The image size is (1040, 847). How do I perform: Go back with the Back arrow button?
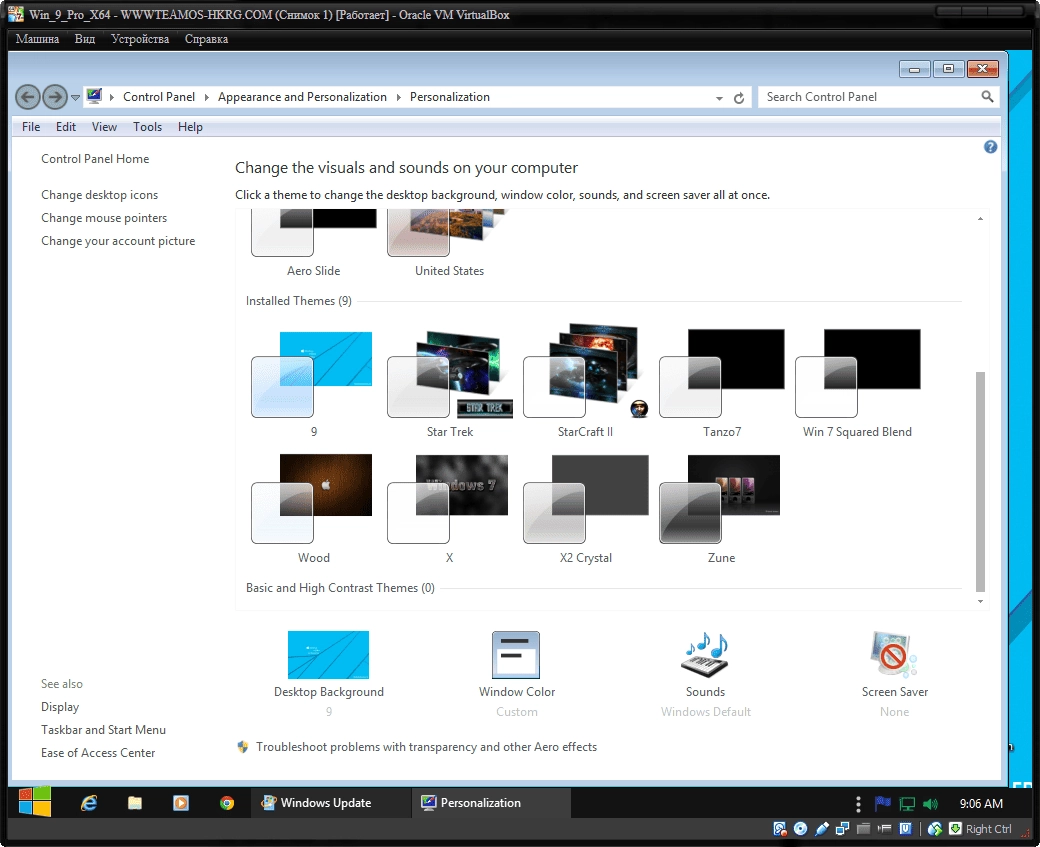pos(27,98)
